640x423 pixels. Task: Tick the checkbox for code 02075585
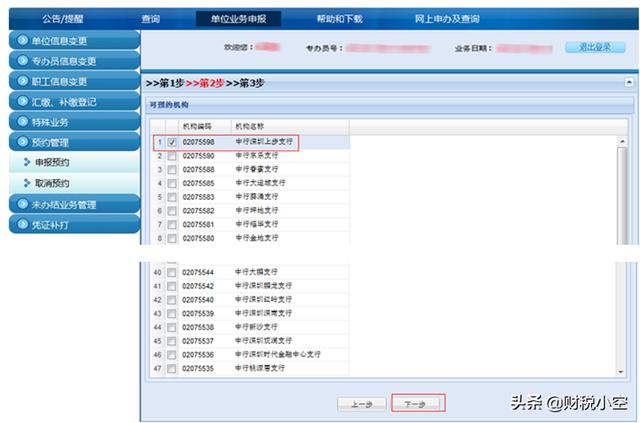[x=172, y=183]
